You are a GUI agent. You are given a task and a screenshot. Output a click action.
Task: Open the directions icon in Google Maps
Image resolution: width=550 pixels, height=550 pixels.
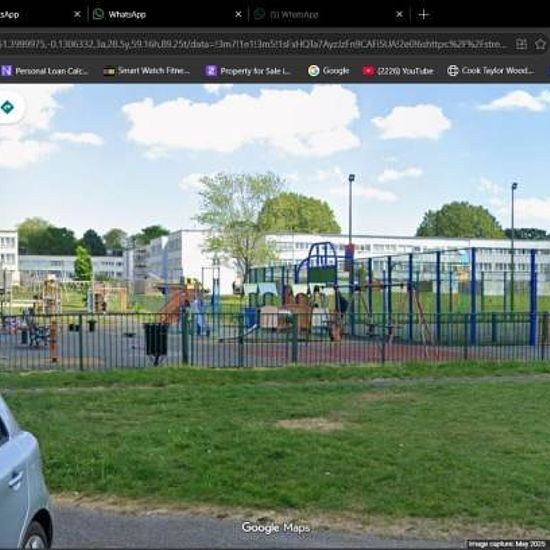click(7, 107)
